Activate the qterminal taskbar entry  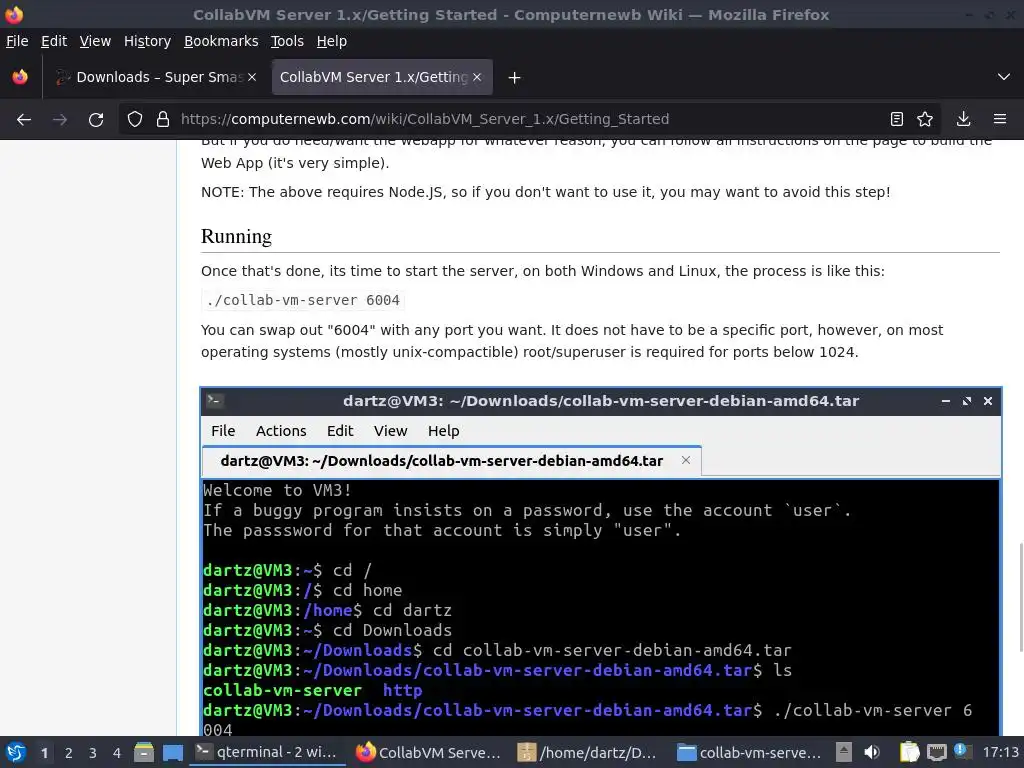click(x=268, y=752)
